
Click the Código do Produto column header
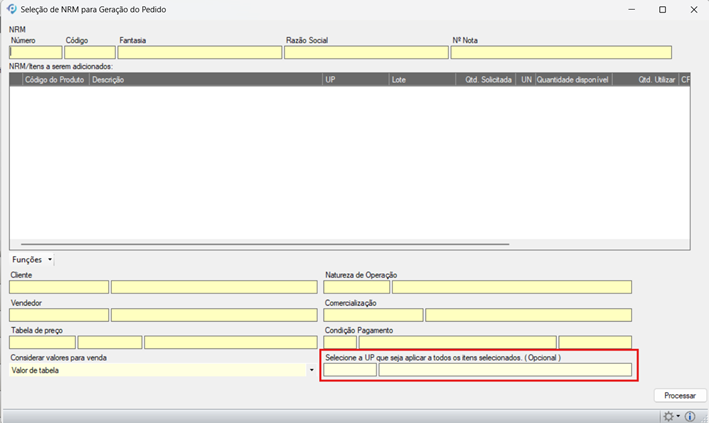(x=56, y=79)
